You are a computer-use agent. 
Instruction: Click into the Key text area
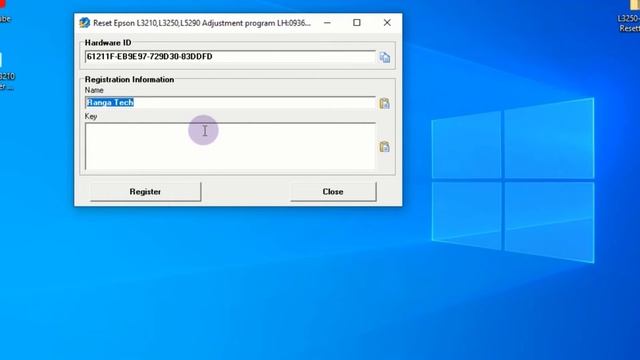[x=230, y=146]
